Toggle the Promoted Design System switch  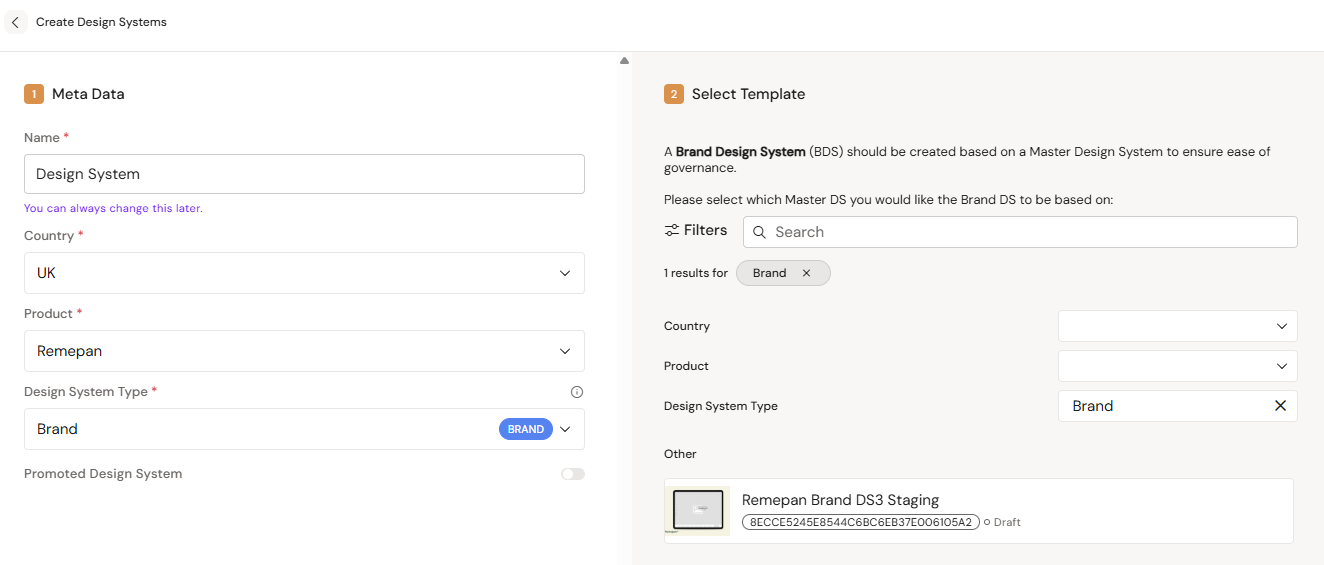(x=573, y=474)
